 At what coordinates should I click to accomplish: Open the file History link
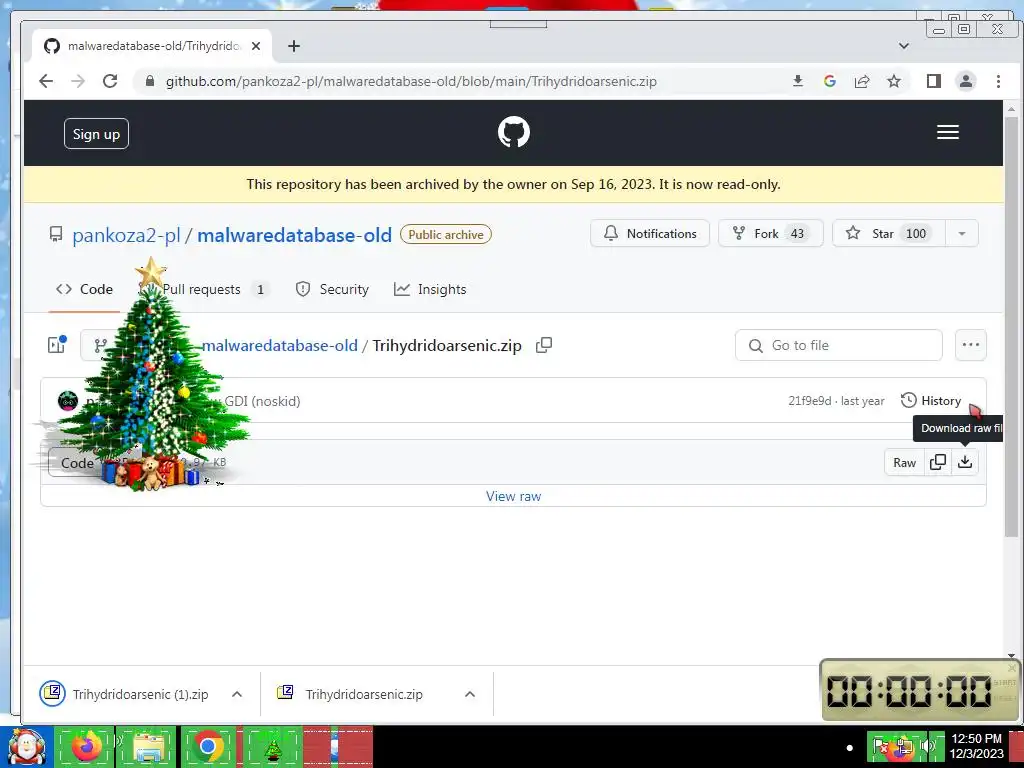(x=931, y=400)
